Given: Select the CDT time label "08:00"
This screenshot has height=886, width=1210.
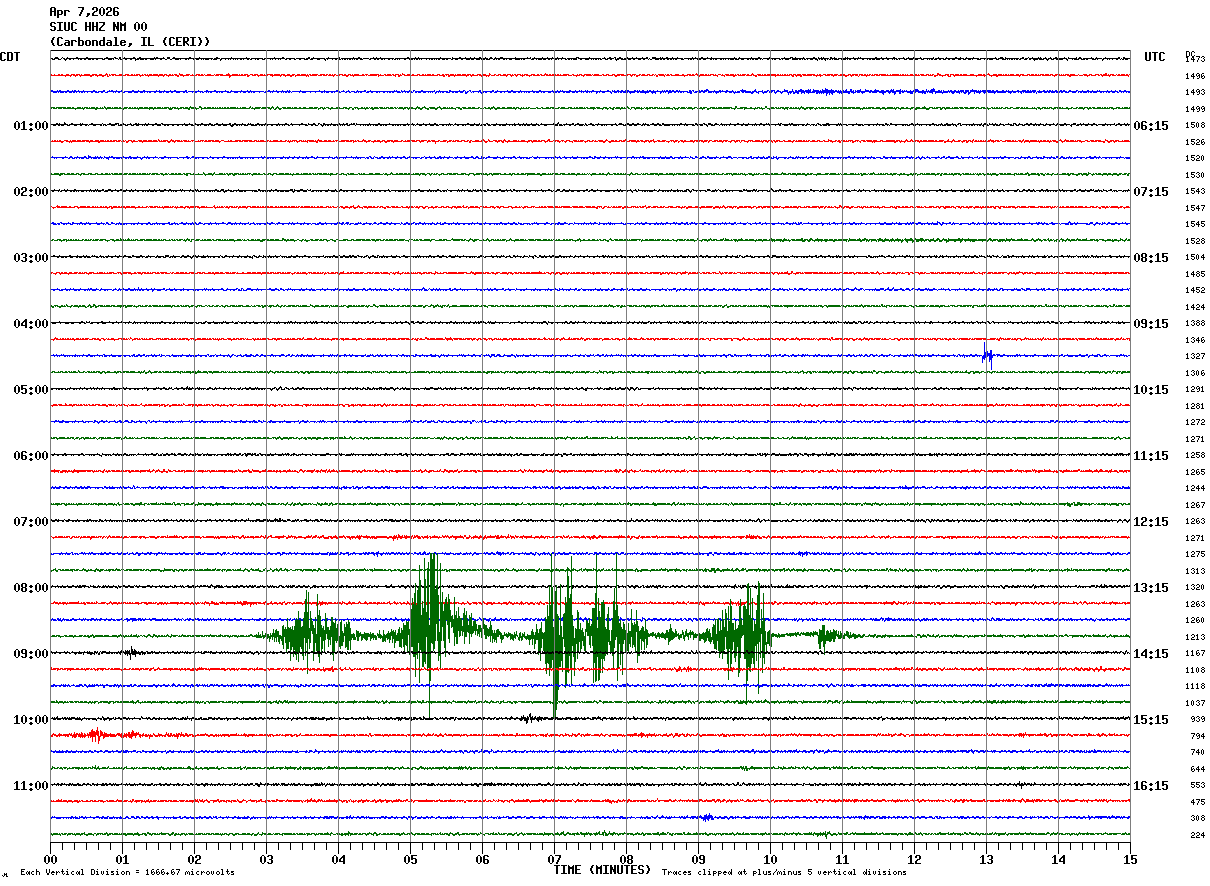Looking at the screenshot, I should pos(31,588).
